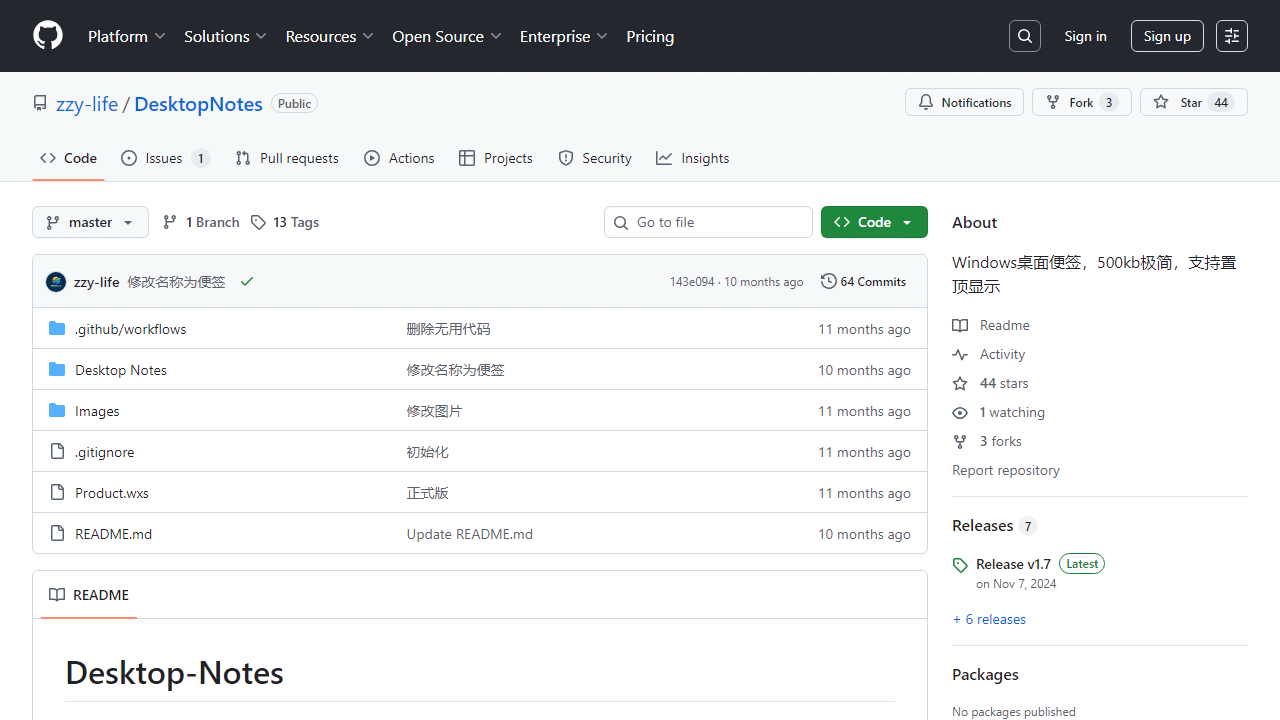This screenshot has width=1280, height=720.
Task: Select the Code repository tab
Action: (68, 158)
